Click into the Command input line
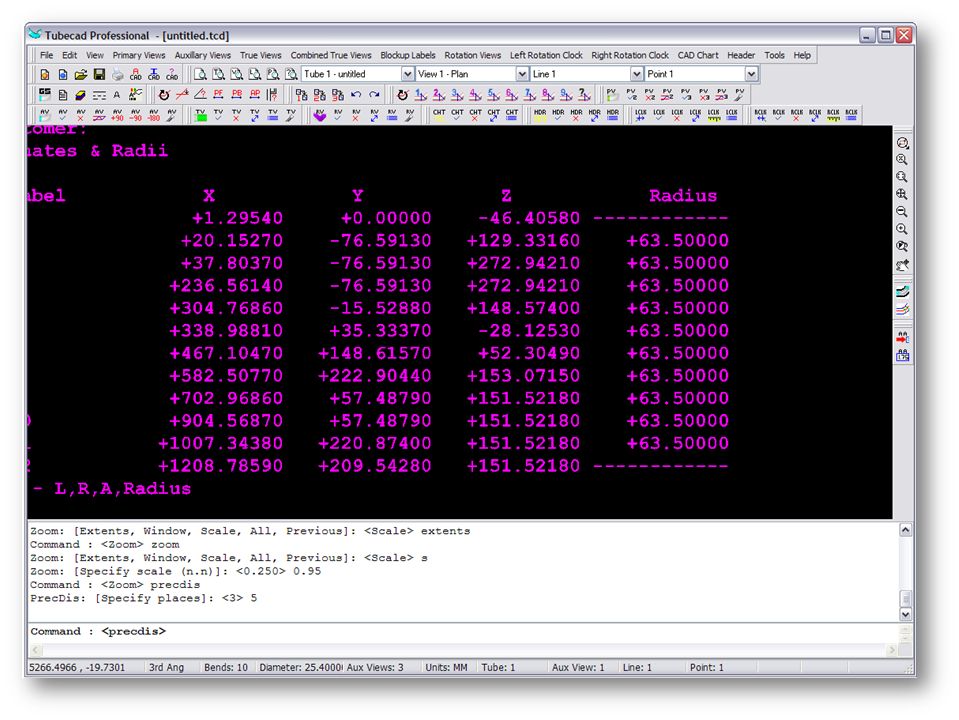 pos(500,632)
